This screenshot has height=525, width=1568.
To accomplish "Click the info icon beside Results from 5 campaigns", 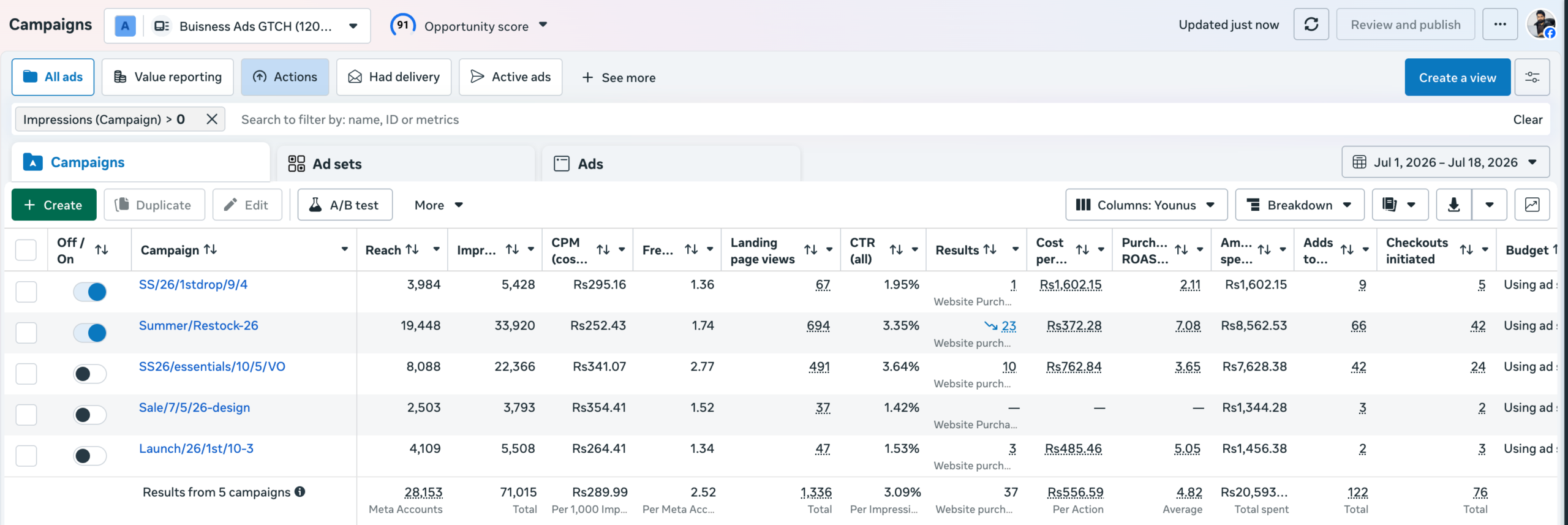I will tap(300, 492).
